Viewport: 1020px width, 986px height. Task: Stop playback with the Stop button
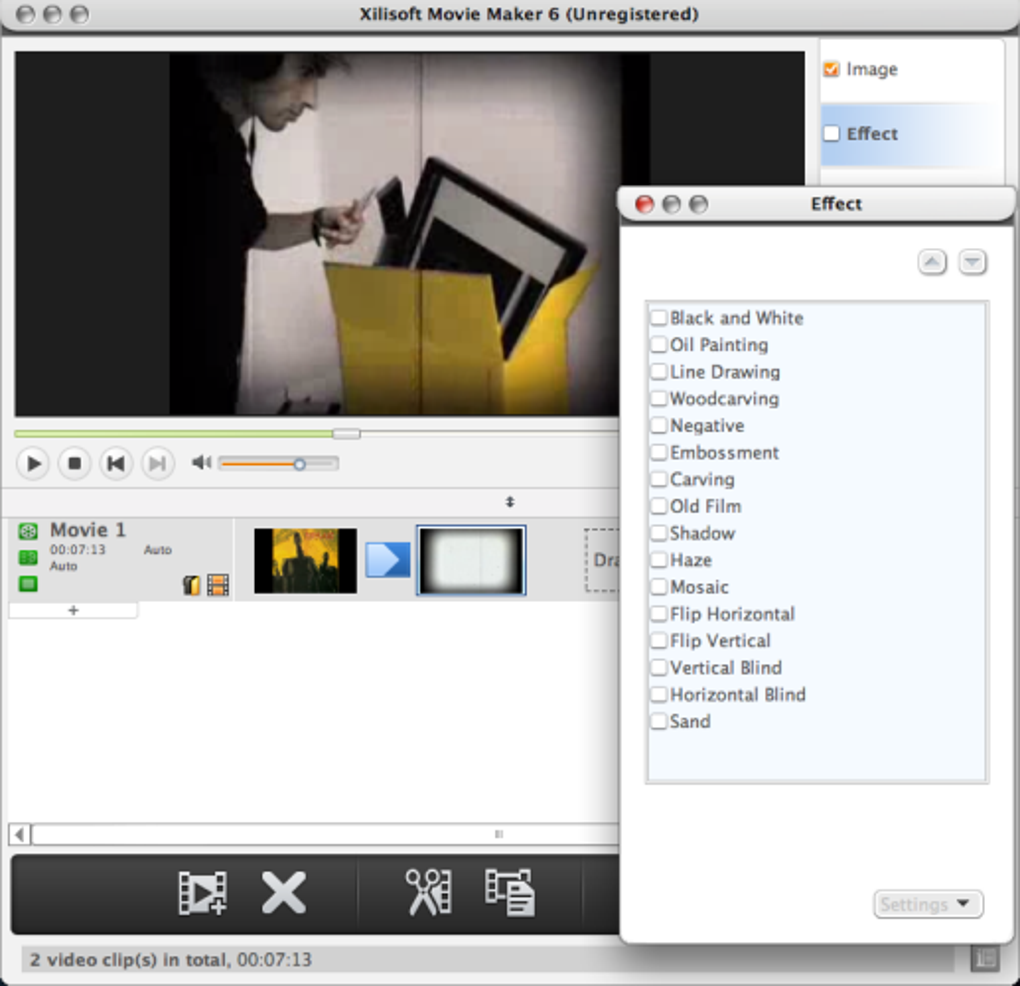74,464
